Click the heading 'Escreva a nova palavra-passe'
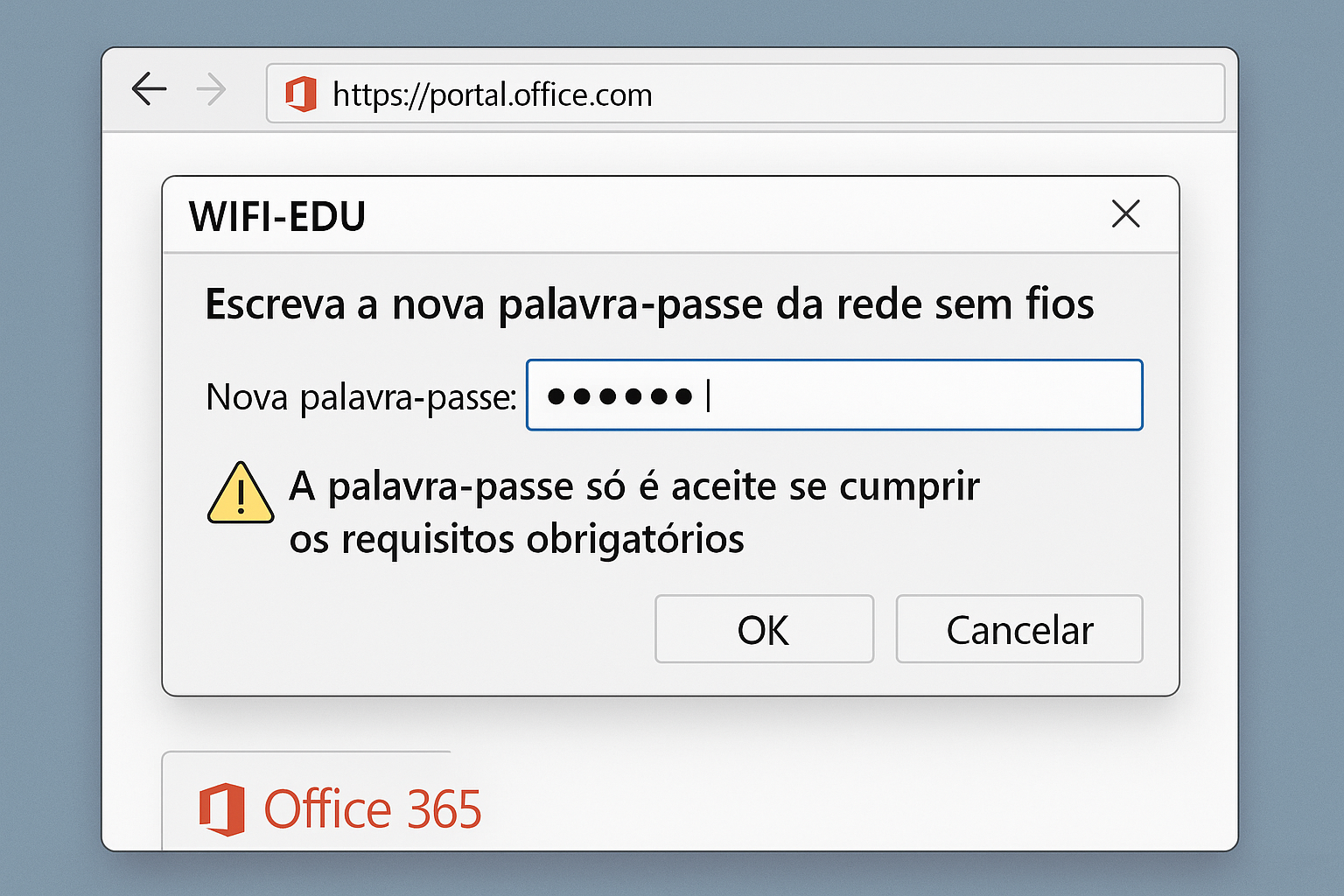 (x=648, y=304)
